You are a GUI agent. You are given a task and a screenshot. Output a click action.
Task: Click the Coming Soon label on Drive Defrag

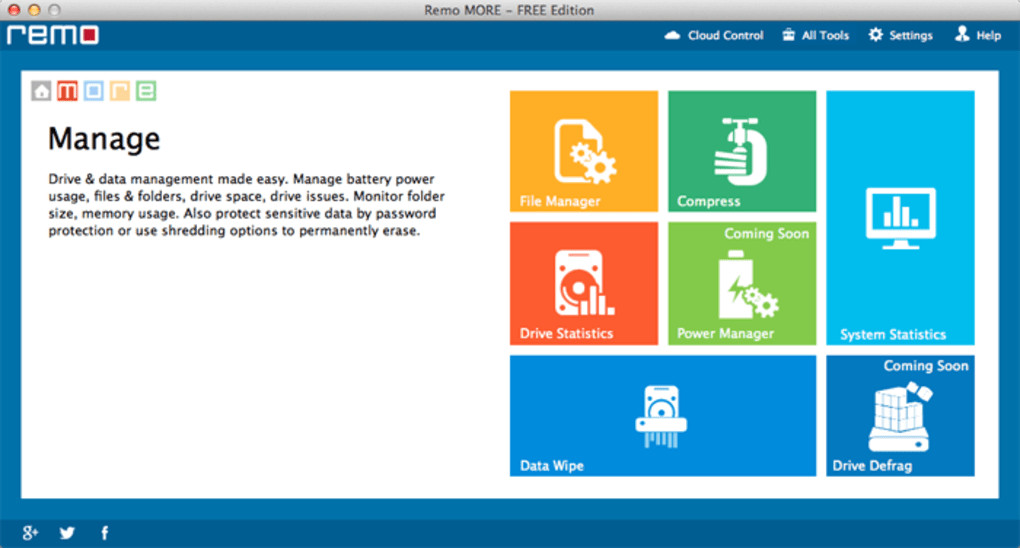926,366
